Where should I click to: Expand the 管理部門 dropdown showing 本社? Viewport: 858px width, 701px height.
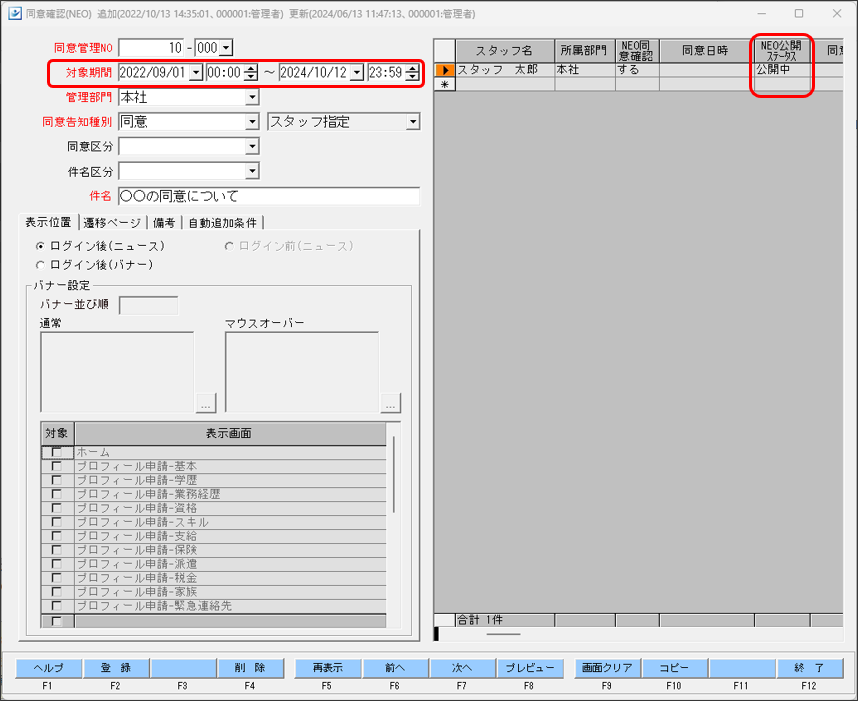coord(252,97)
